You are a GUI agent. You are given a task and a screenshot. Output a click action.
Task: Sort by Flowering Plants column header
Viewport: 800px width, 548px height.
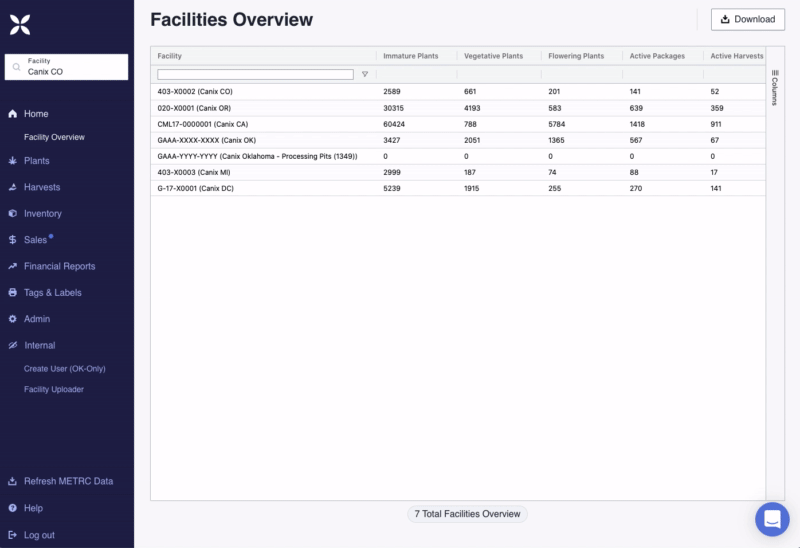pyautogui.click(x=576, y=56)
